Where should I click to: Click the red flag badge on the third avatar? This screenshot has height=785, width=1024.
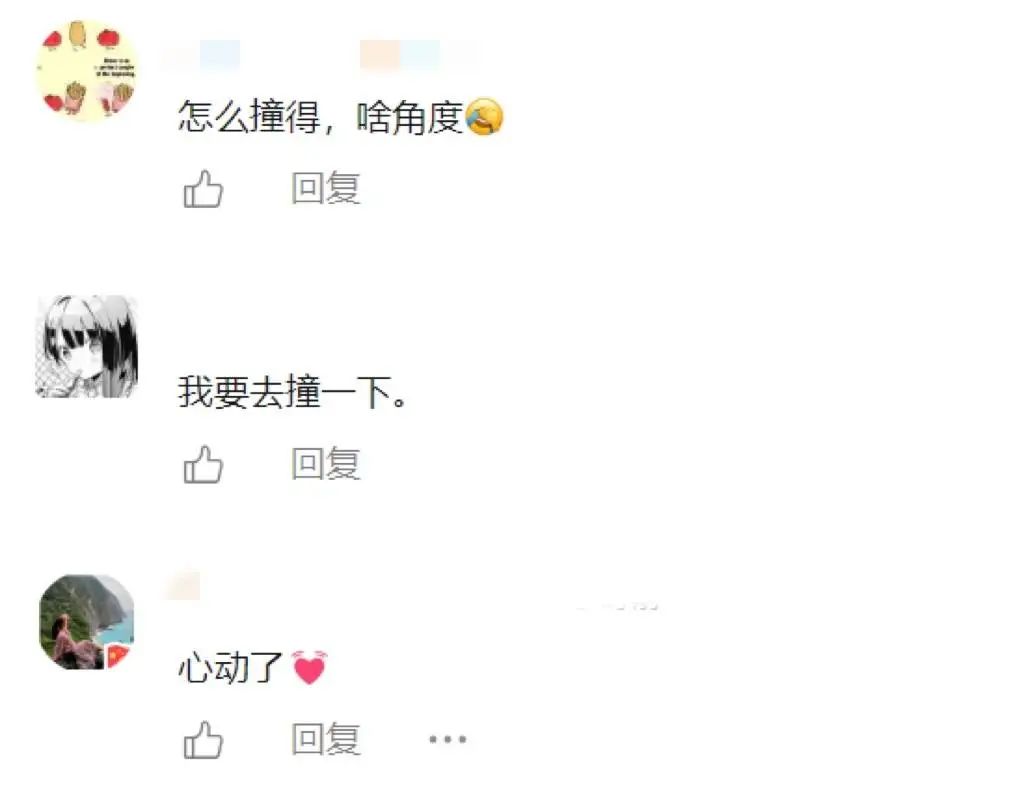118,655
